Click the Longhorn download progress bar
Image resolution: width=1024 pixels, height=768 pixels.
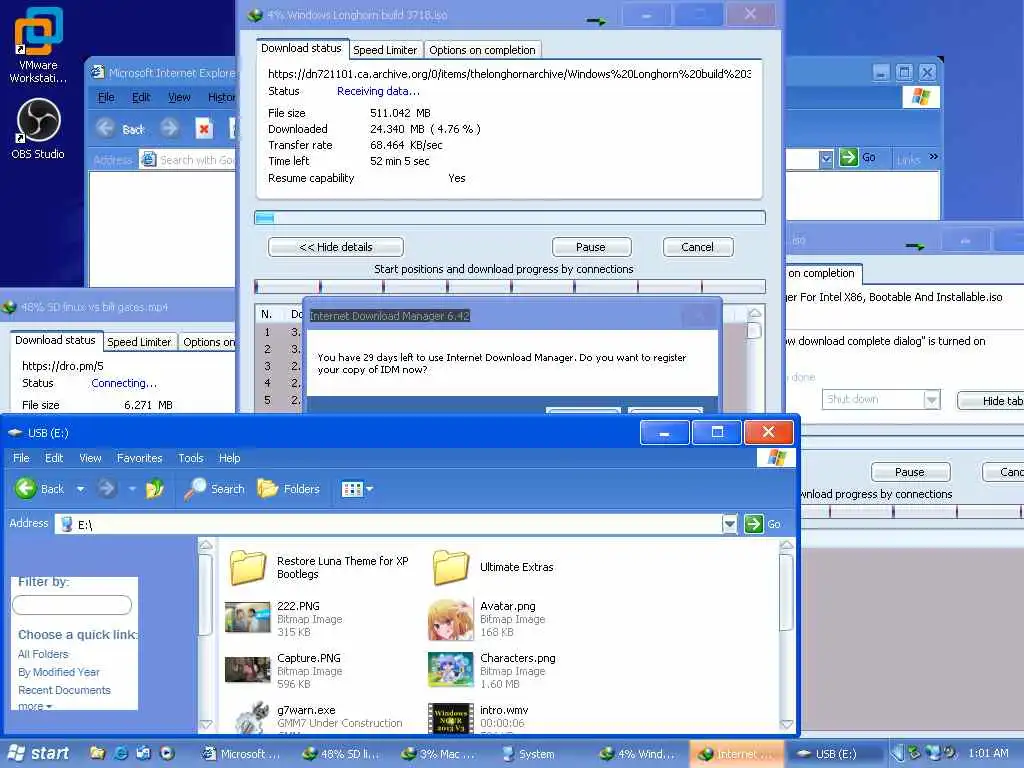click(509, 217)
